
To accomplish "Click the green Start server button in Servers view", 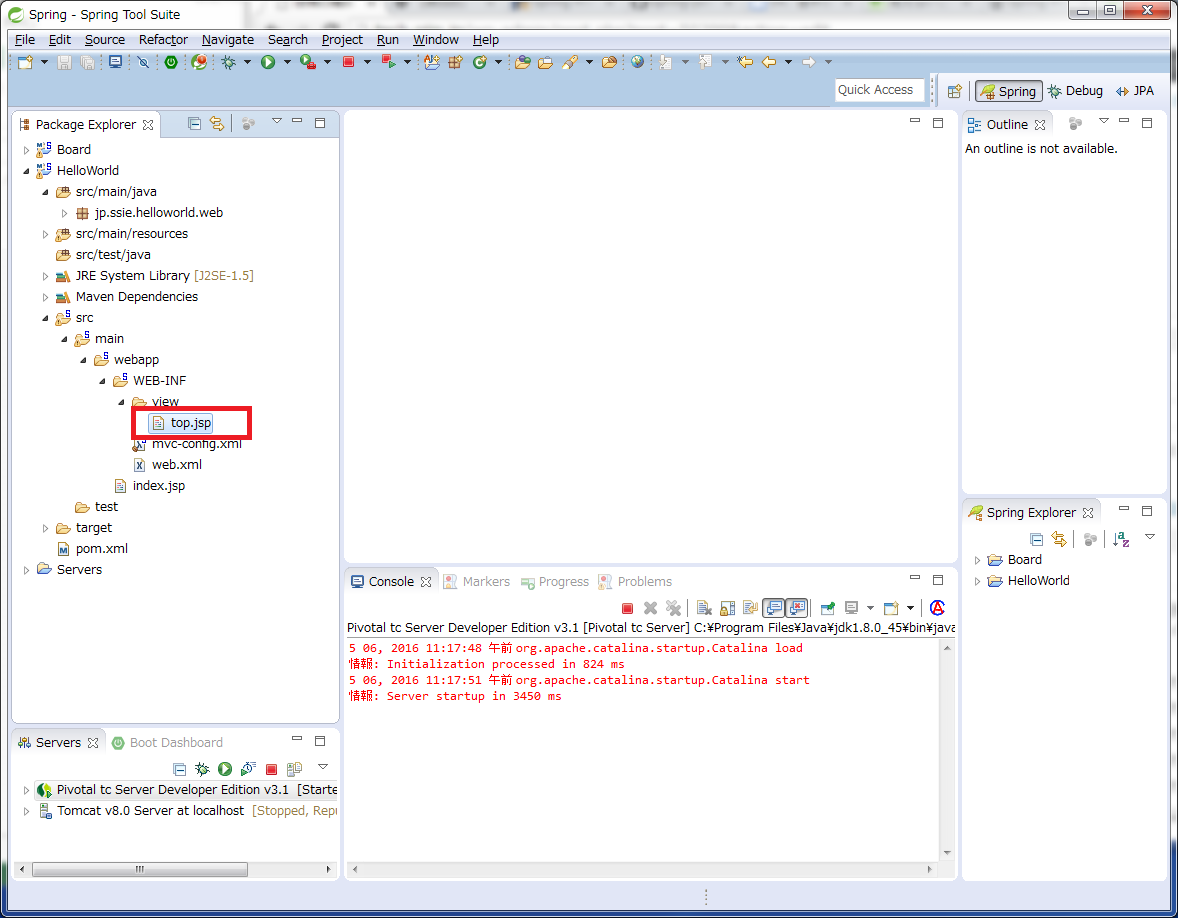I will tap(225, 769).
